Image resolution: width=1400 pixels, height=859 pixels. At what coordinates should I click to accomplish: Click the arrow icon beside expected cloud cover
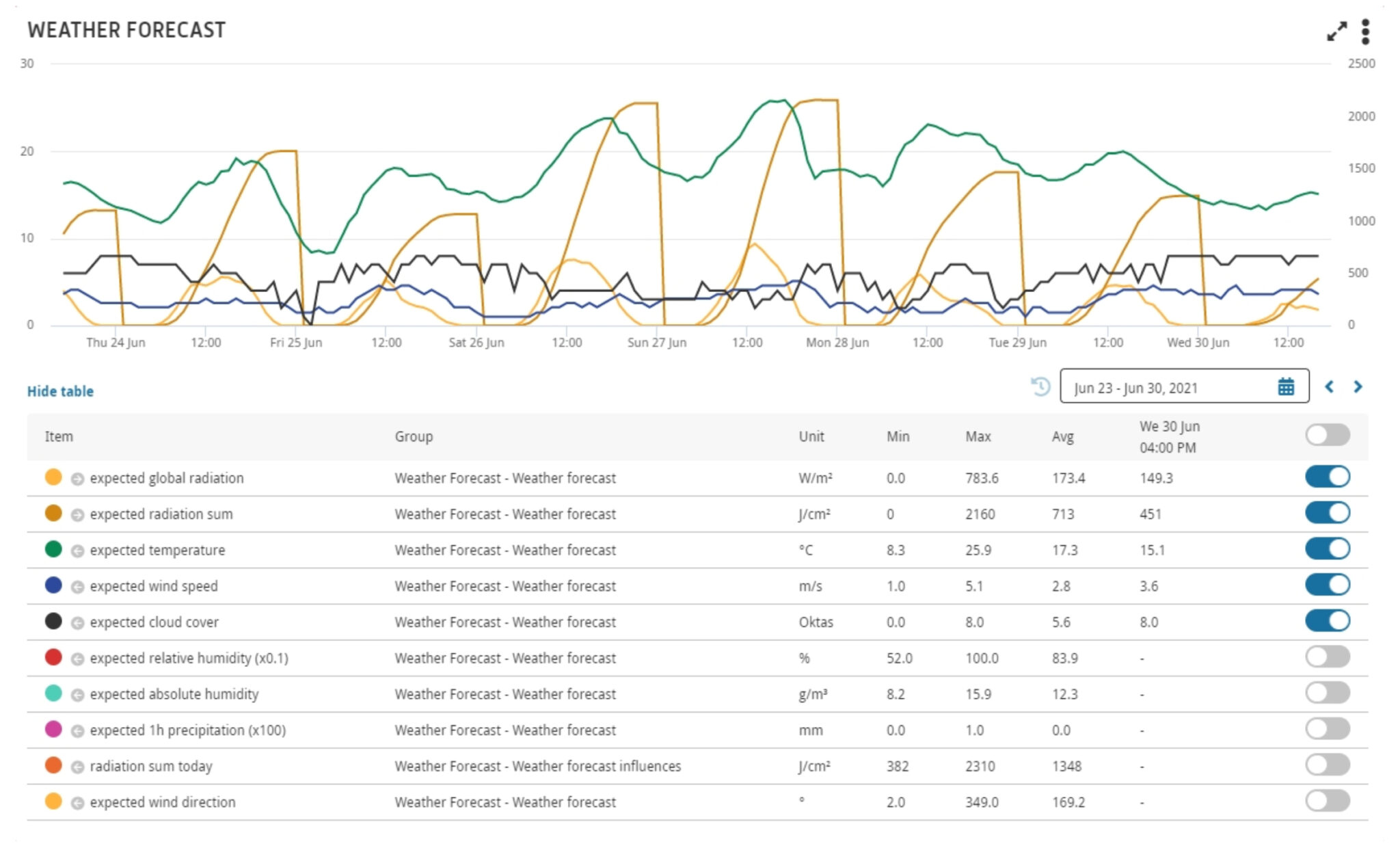click(x=77, y=623)
